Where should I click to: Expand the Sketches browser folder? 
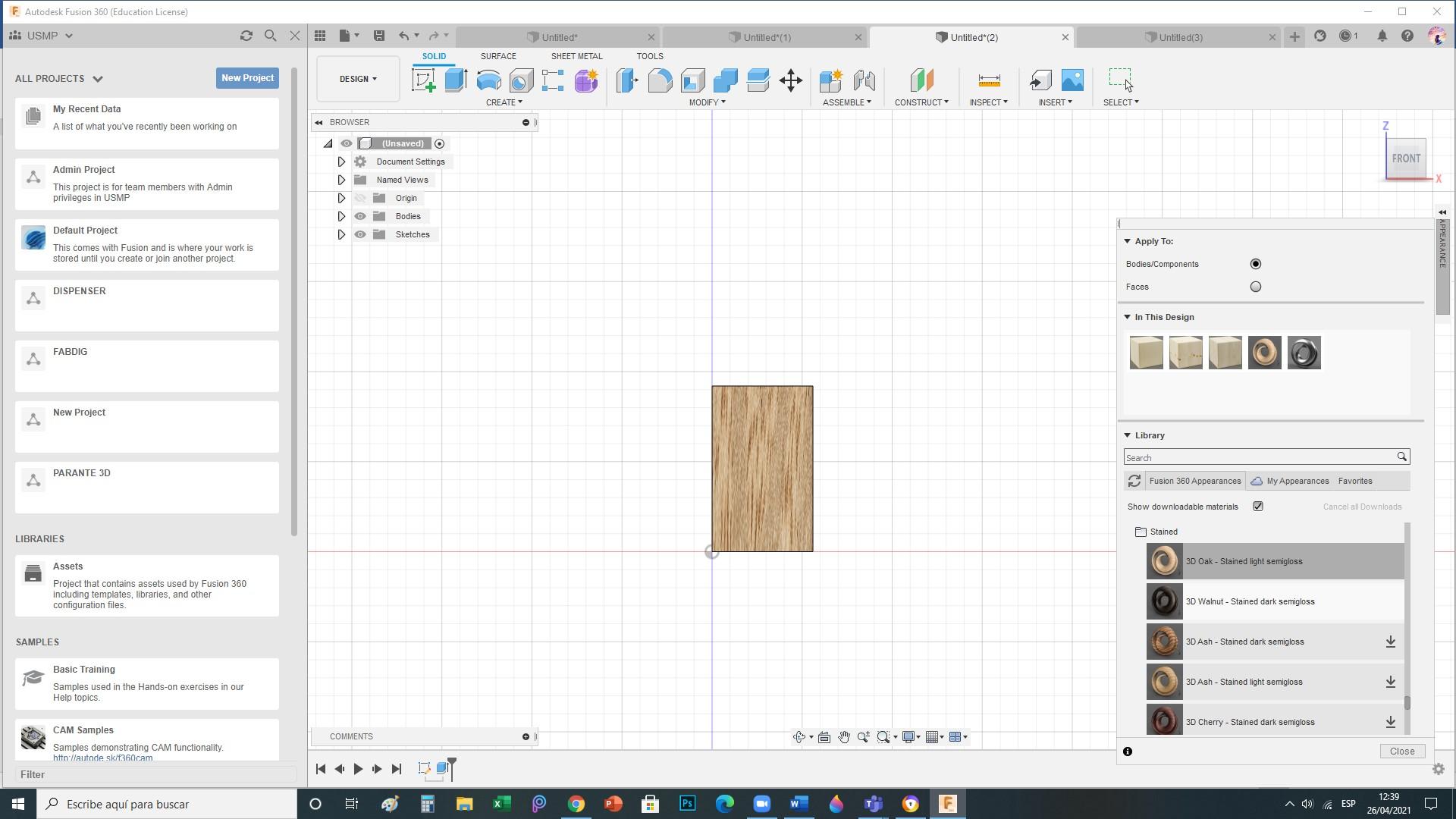[341, 234]
